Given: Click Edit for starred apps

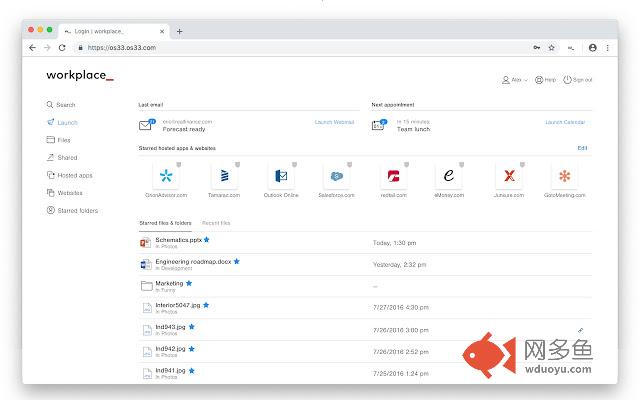Looking at the screenshot, I should coord(582,148).
